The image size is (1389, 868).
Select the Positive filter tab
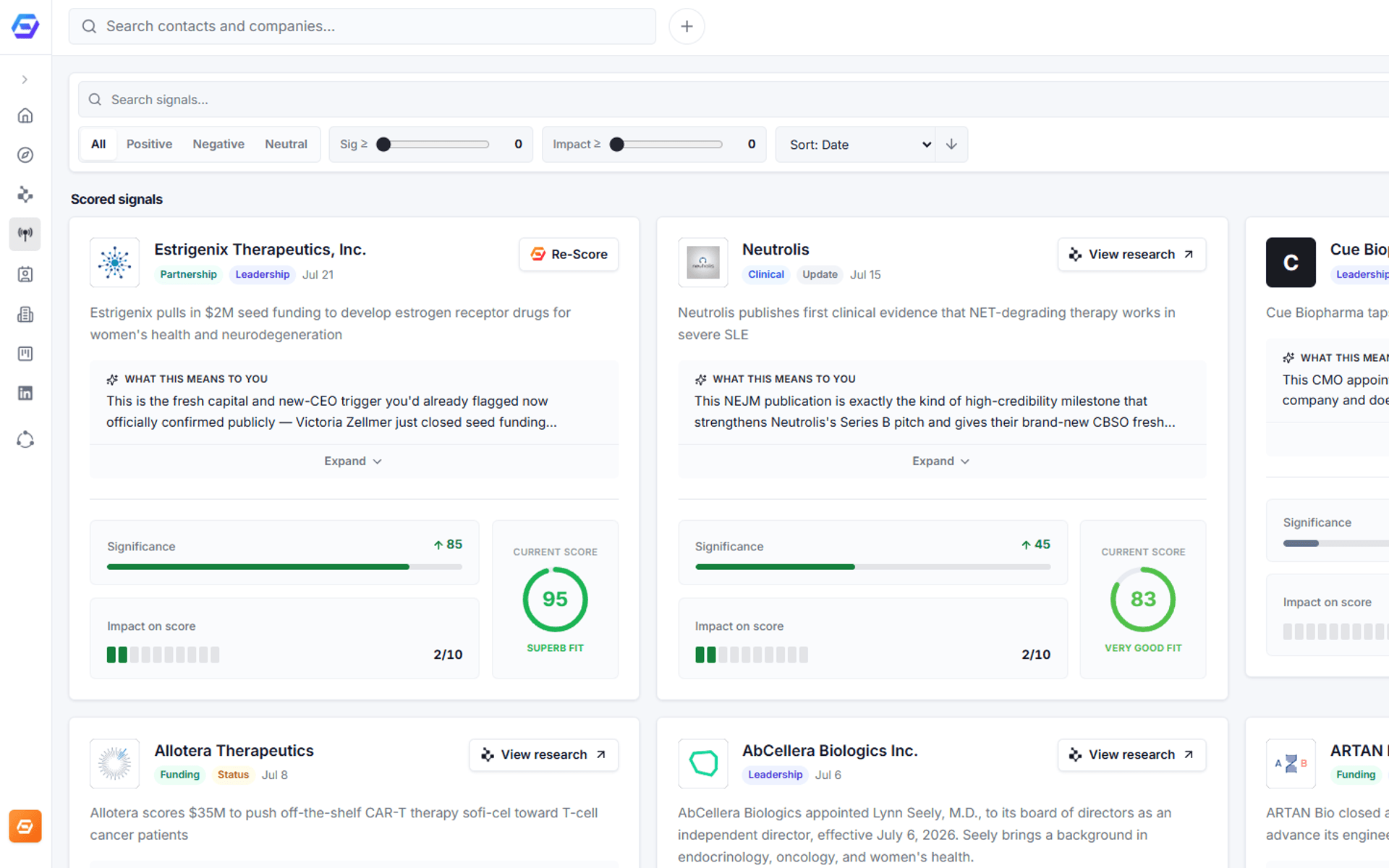(x=149, y=144)
